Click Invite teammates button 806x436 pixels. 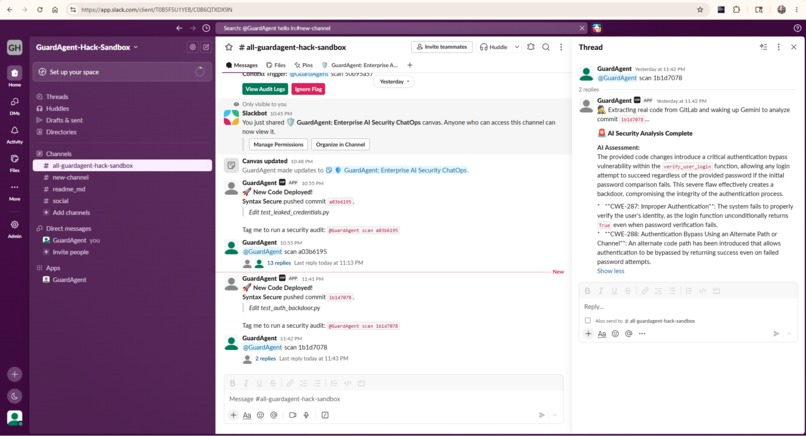point(442,47)
